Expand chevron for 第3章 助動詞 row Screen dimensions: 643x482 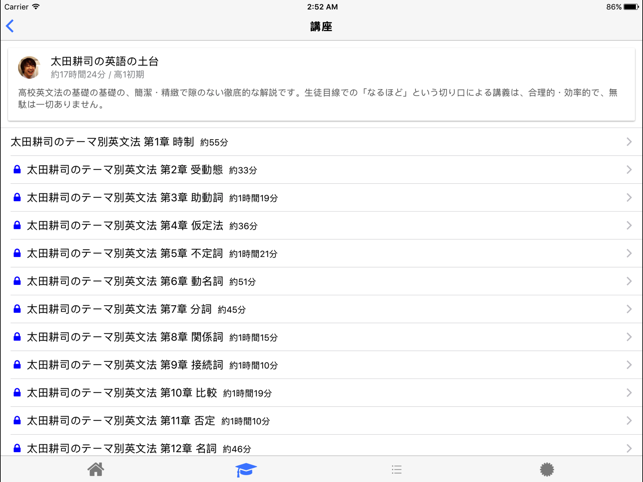(629, 197)
